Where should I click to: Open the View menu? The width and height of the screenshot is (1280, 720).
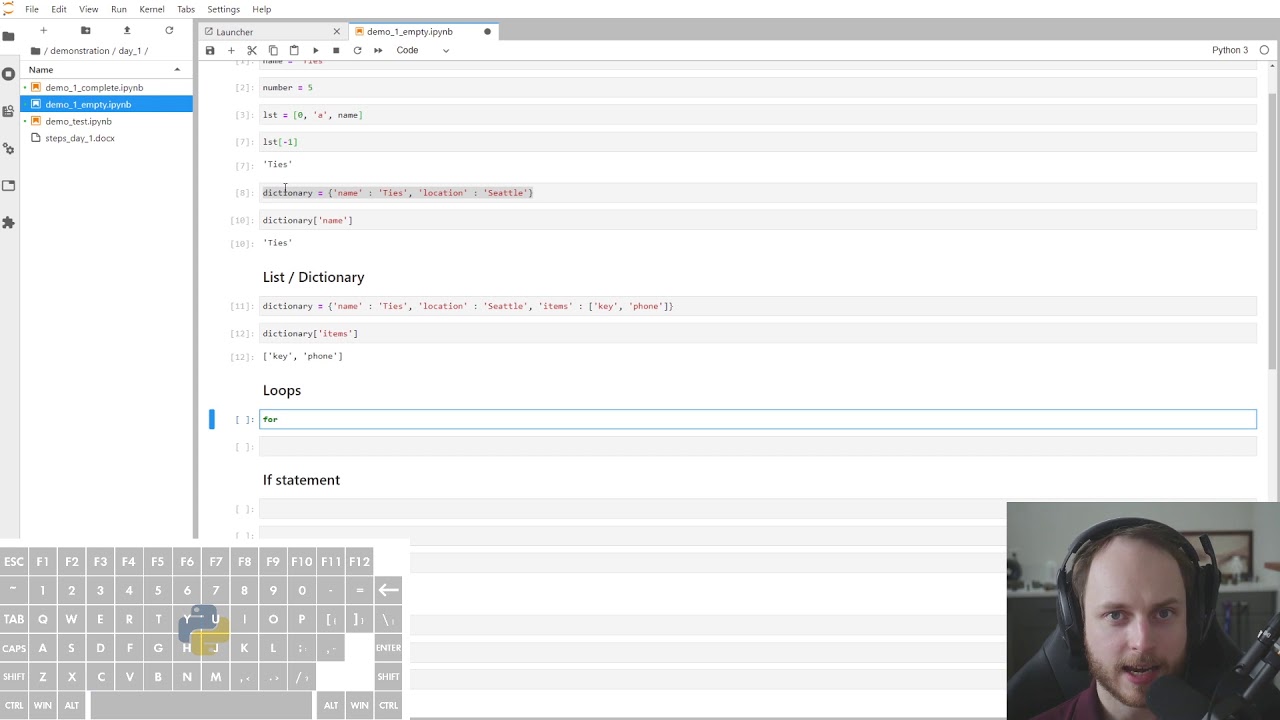tap(88, 9)
